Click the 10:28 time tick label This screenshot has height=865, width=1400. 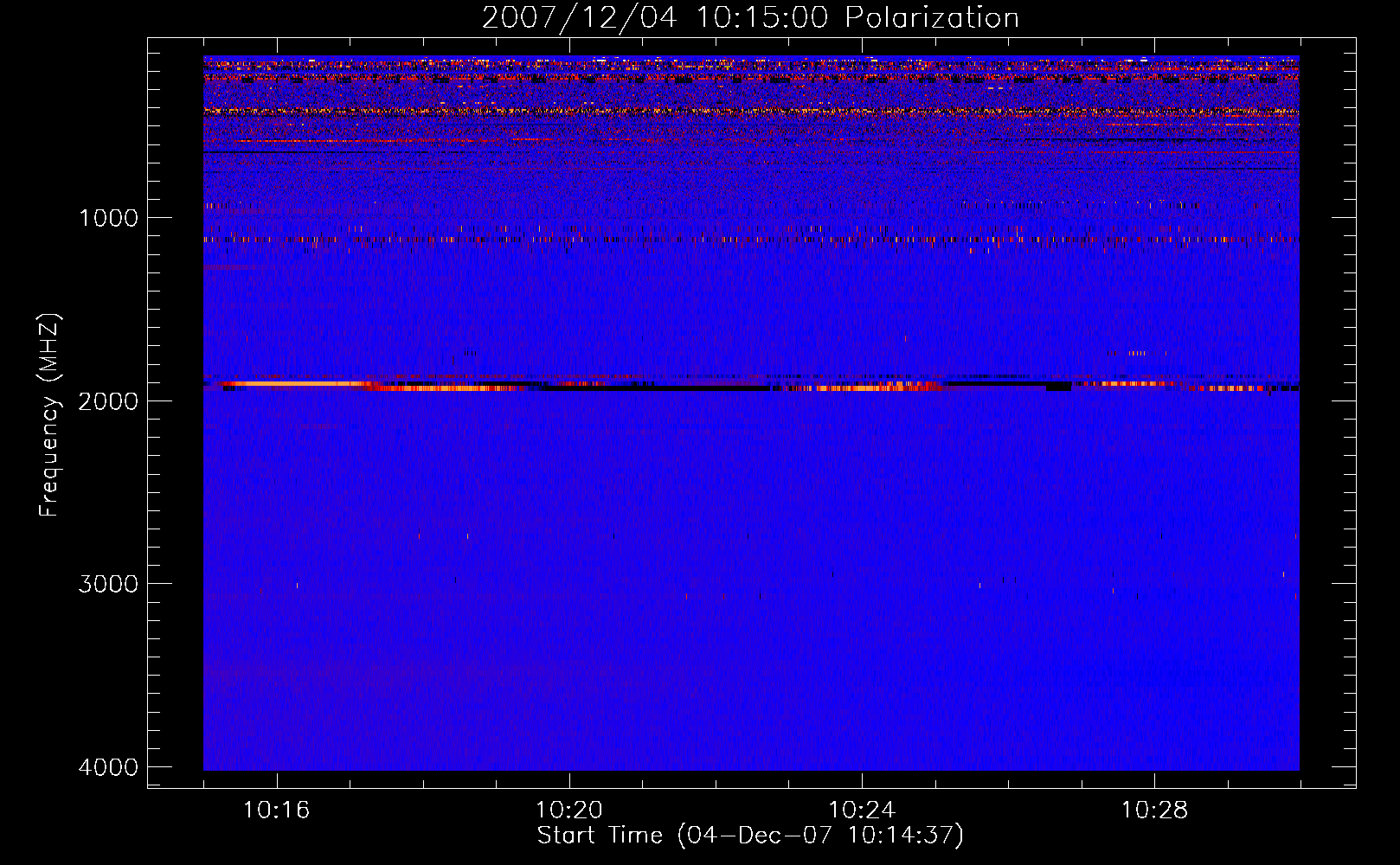[x=1154, y=811]
